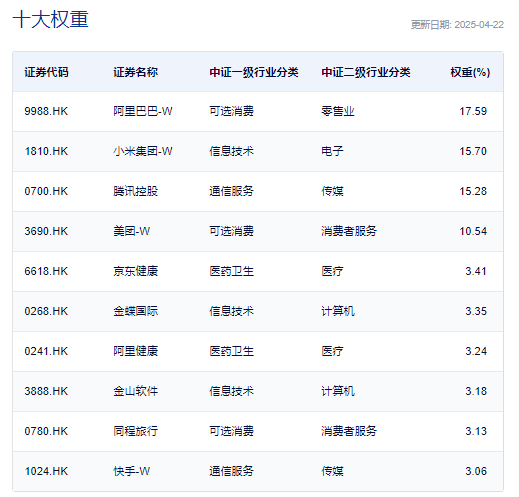Select stock code 1810.HK

click(46, 151)
